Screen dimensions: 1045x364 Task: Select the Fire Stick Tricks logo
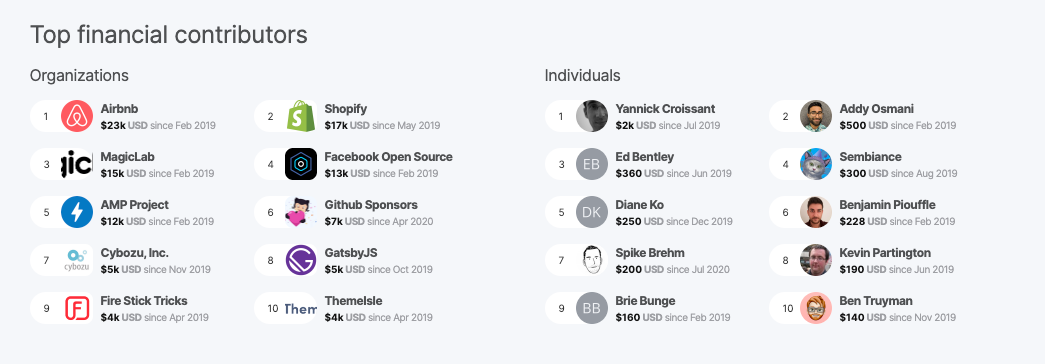(77, 308)
